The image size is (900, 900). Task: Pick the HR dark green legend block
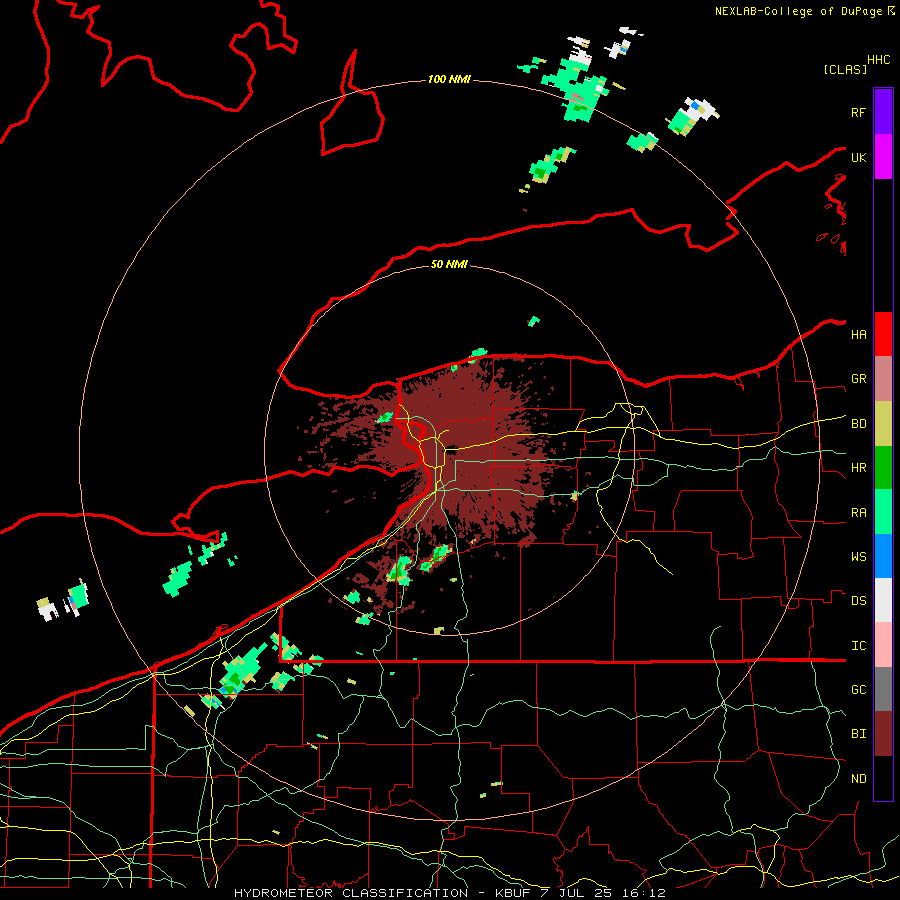click(883, 468)
